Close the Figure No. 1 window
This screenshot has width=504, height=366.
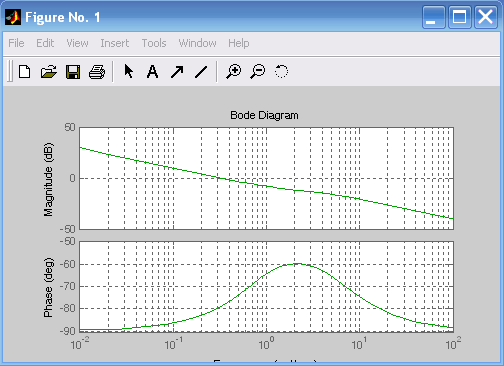[x=486, y=17]
